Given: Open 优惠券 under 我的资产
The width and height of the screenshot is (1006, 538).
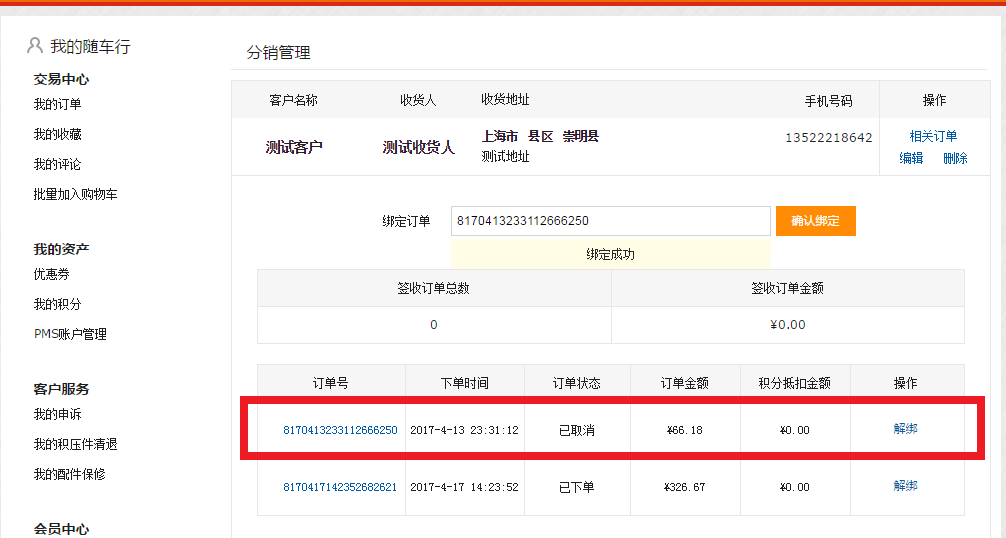Looking at the screenshot, I should pyautogui.click(x=51, y=274).
